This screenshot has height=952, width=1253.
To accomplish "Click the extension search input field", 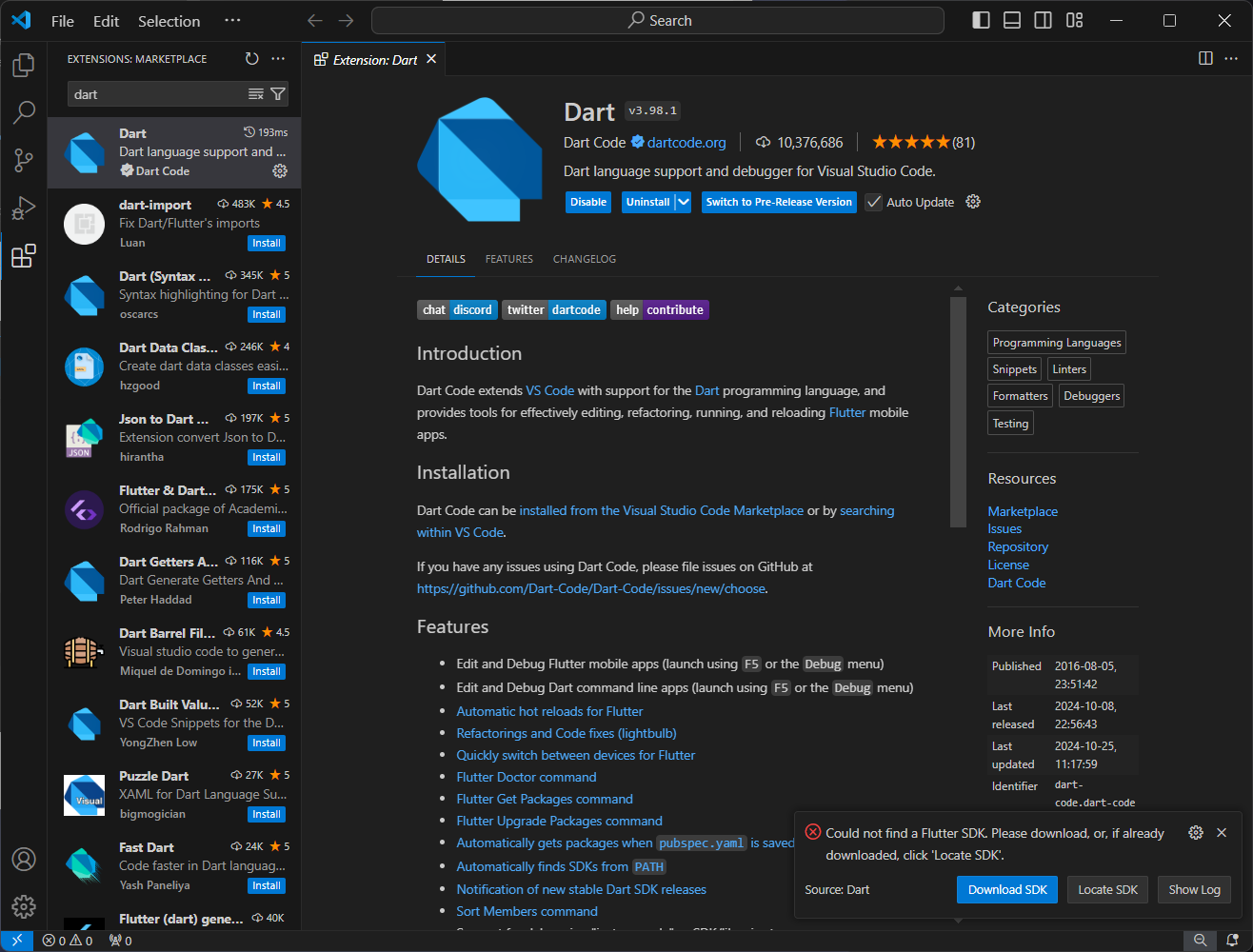I will tap(157, 94).
